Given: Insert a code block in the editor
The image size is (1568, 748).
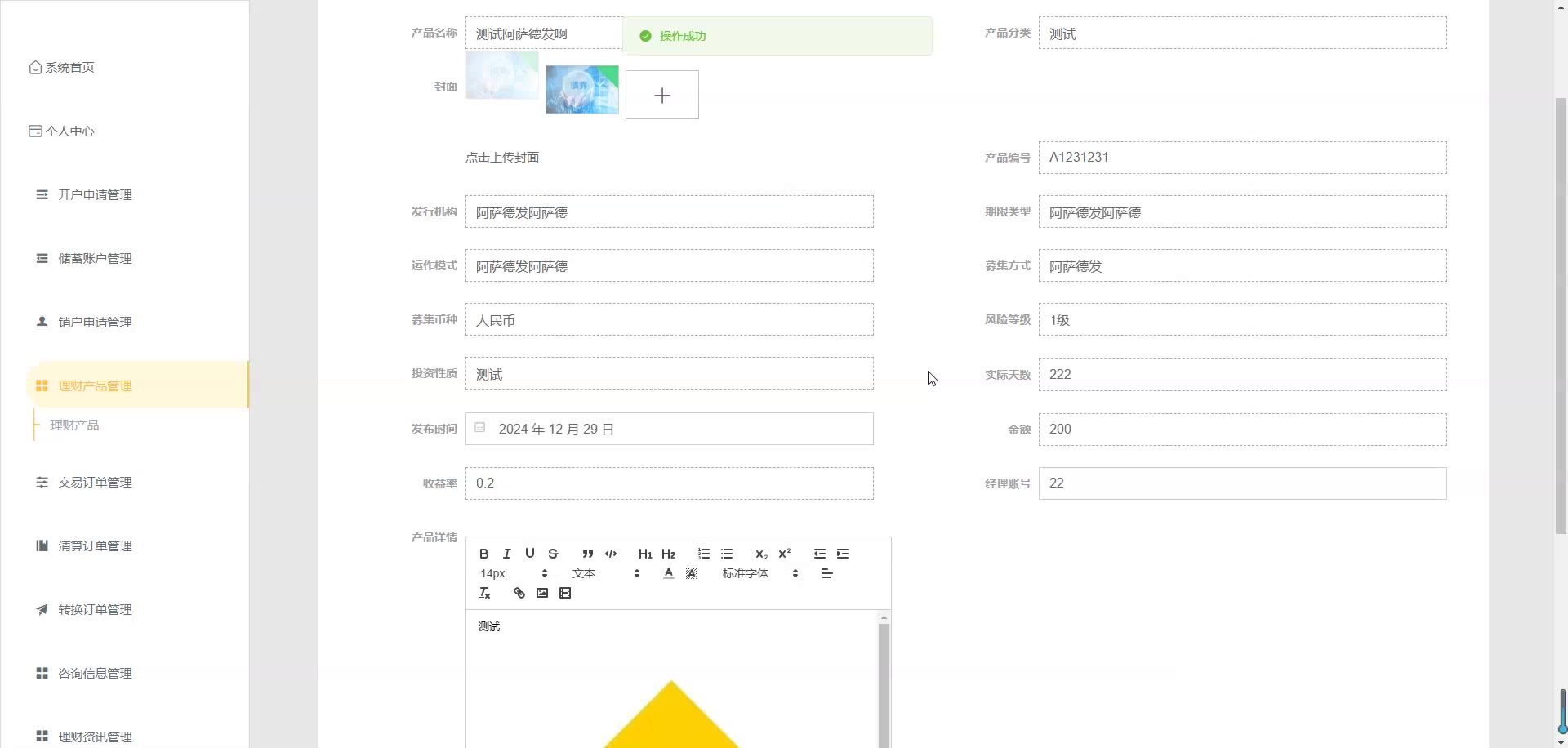Looking at the screenshot, I should point(610,554).
